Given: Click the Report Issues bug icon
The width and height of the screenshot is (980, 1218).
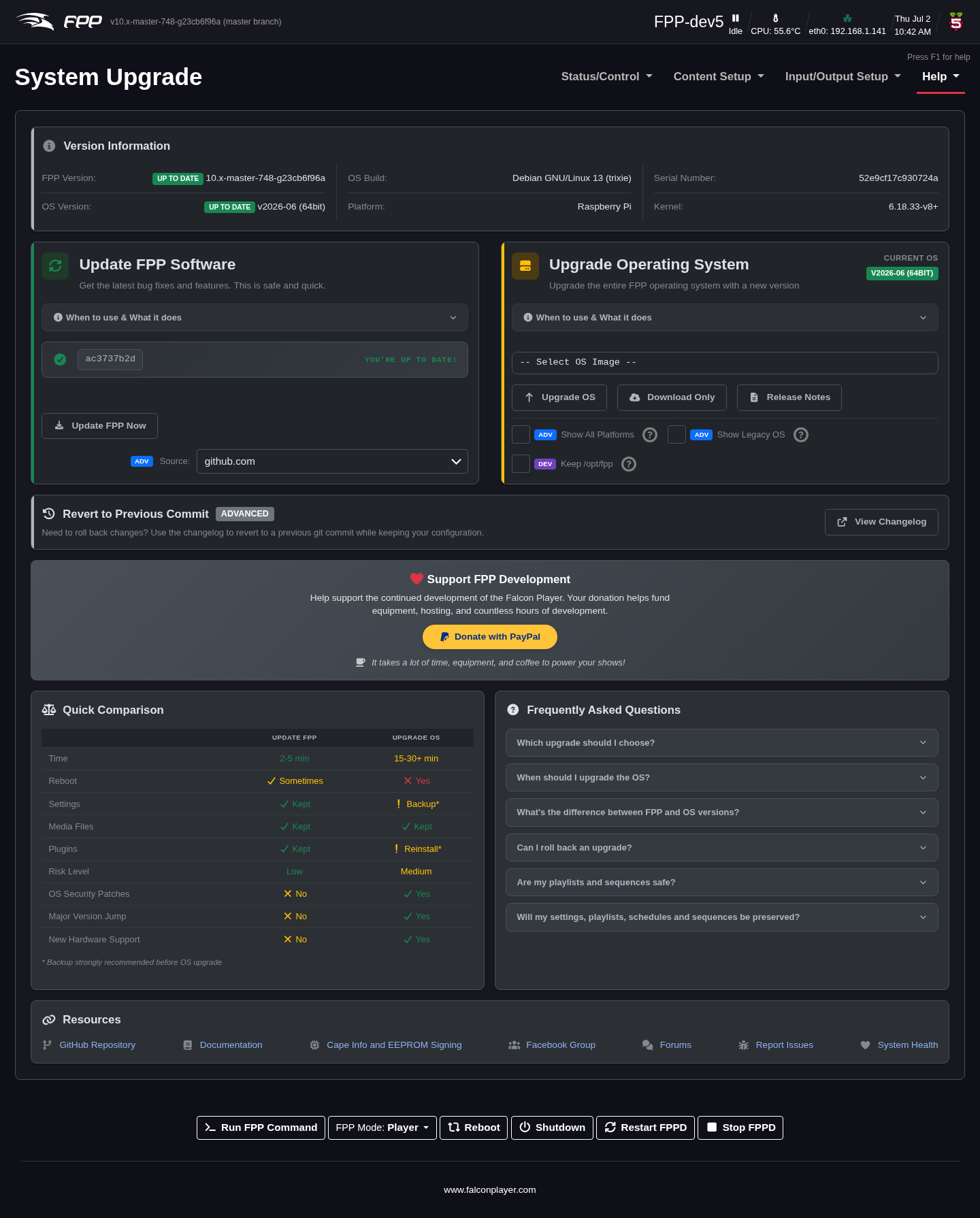Looking at the screenshot, I should pyautogui.click(x=744, y=1045).
